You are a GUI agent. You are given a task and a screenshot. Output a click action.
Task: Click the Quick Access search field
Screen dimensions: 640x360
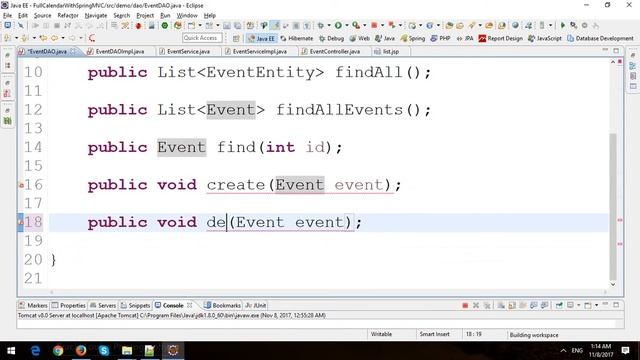pyautogui.click(x=202, y=38)
